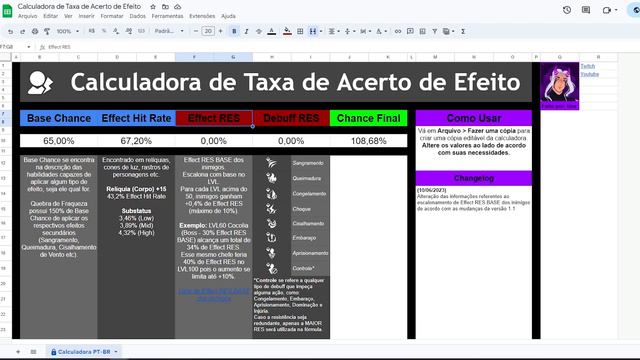
Task: Open the Formatar menu
Action: [x=112, y=16]
